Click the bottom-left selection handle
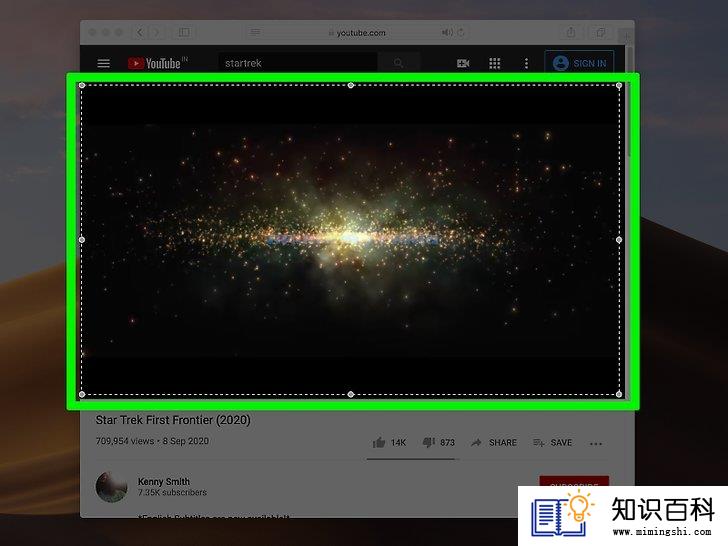Viewport: 728px width, 546px height. click(82, 395)
